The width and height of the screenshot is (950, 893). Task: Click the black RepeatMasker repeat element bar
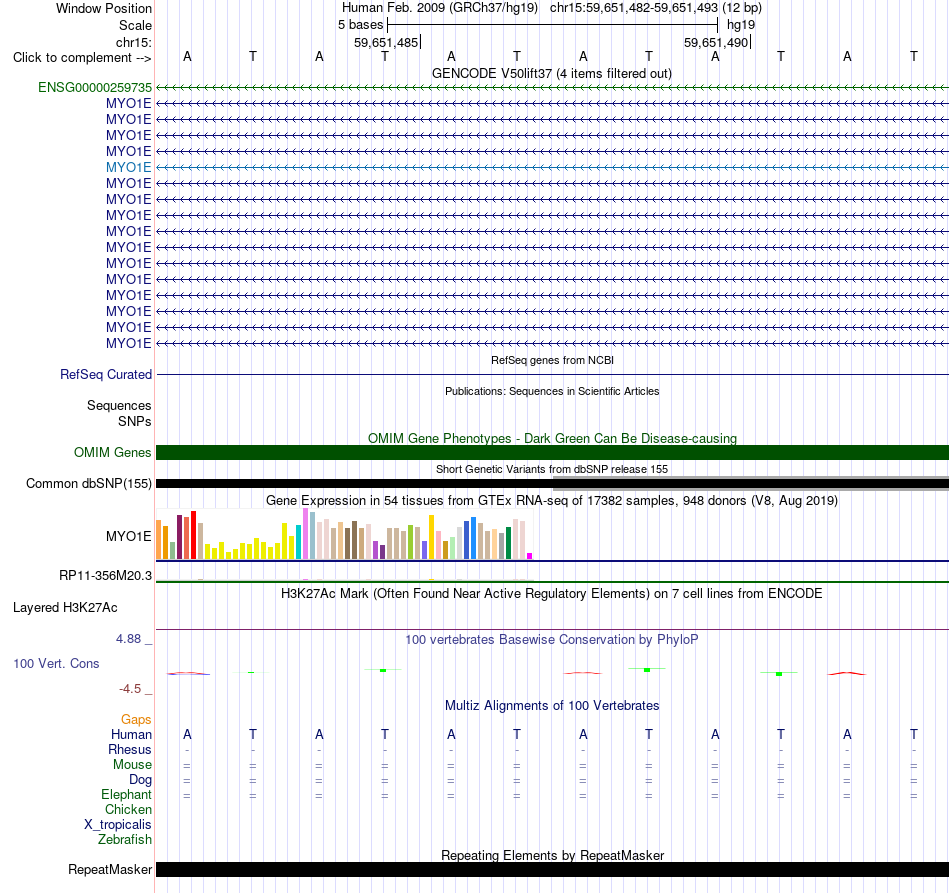[552, 869]
